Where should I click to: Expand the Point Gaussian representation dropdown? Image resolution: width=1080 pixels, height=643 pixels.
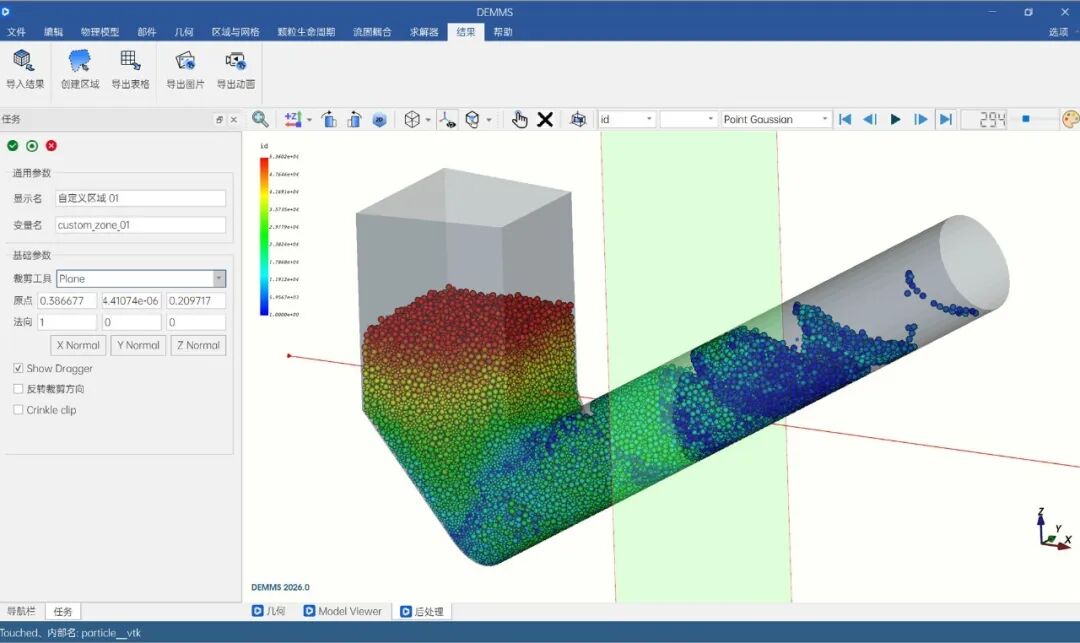pos(776,119)
